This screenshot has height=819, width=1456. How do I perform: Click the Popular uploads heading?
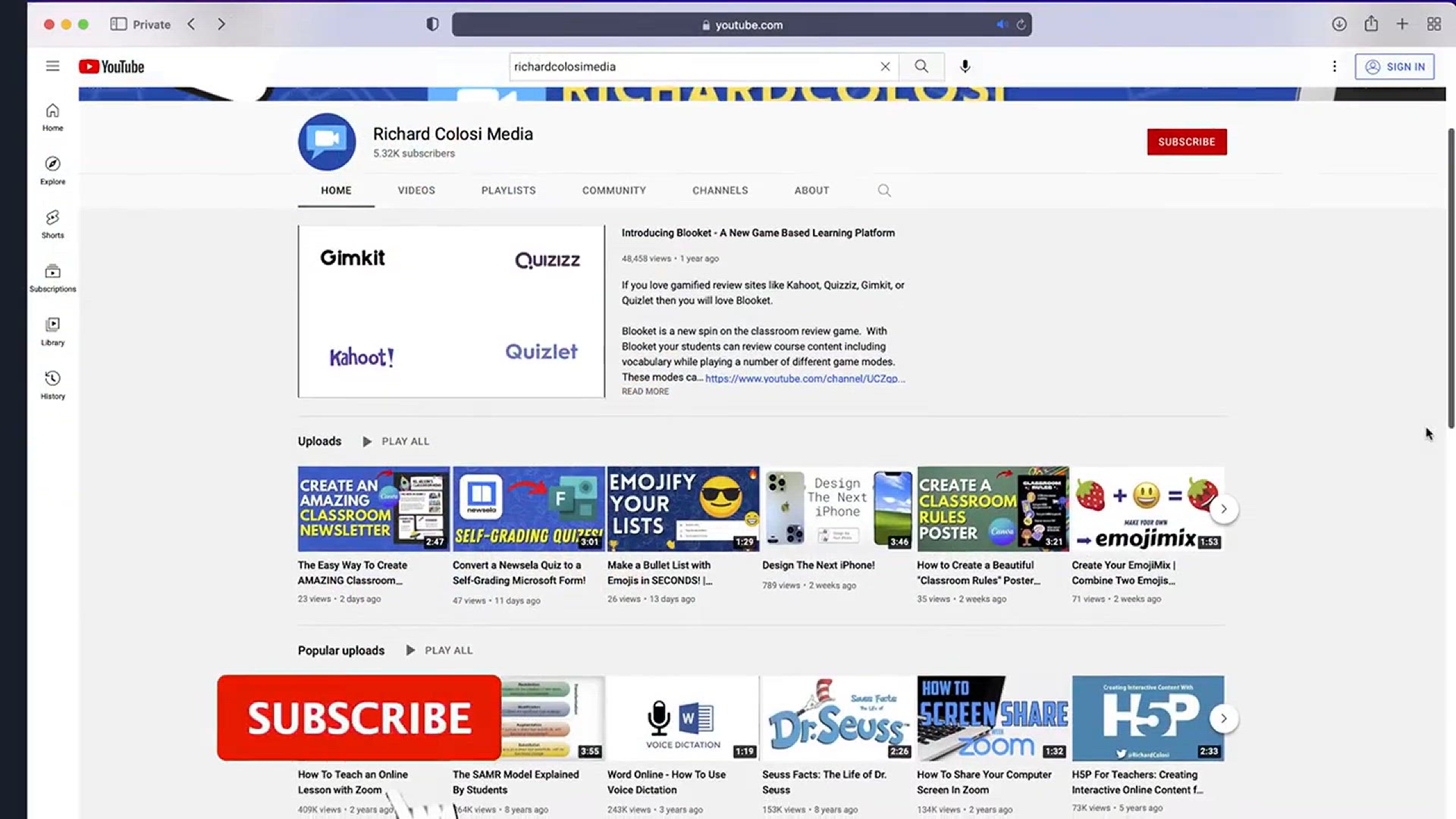(x=341, y=651)
